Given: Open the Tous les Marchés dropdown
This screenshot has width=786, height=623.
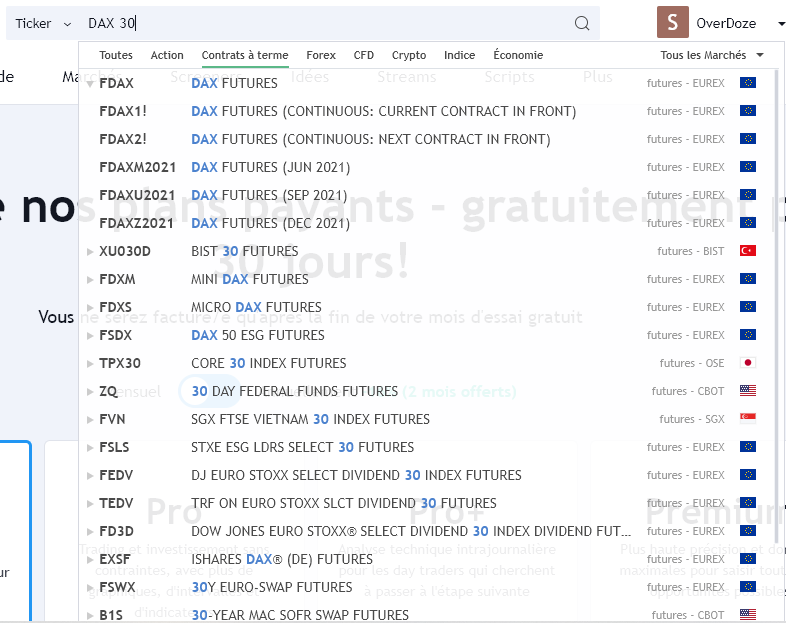Looking at the screenshot, I should (711, 55).
